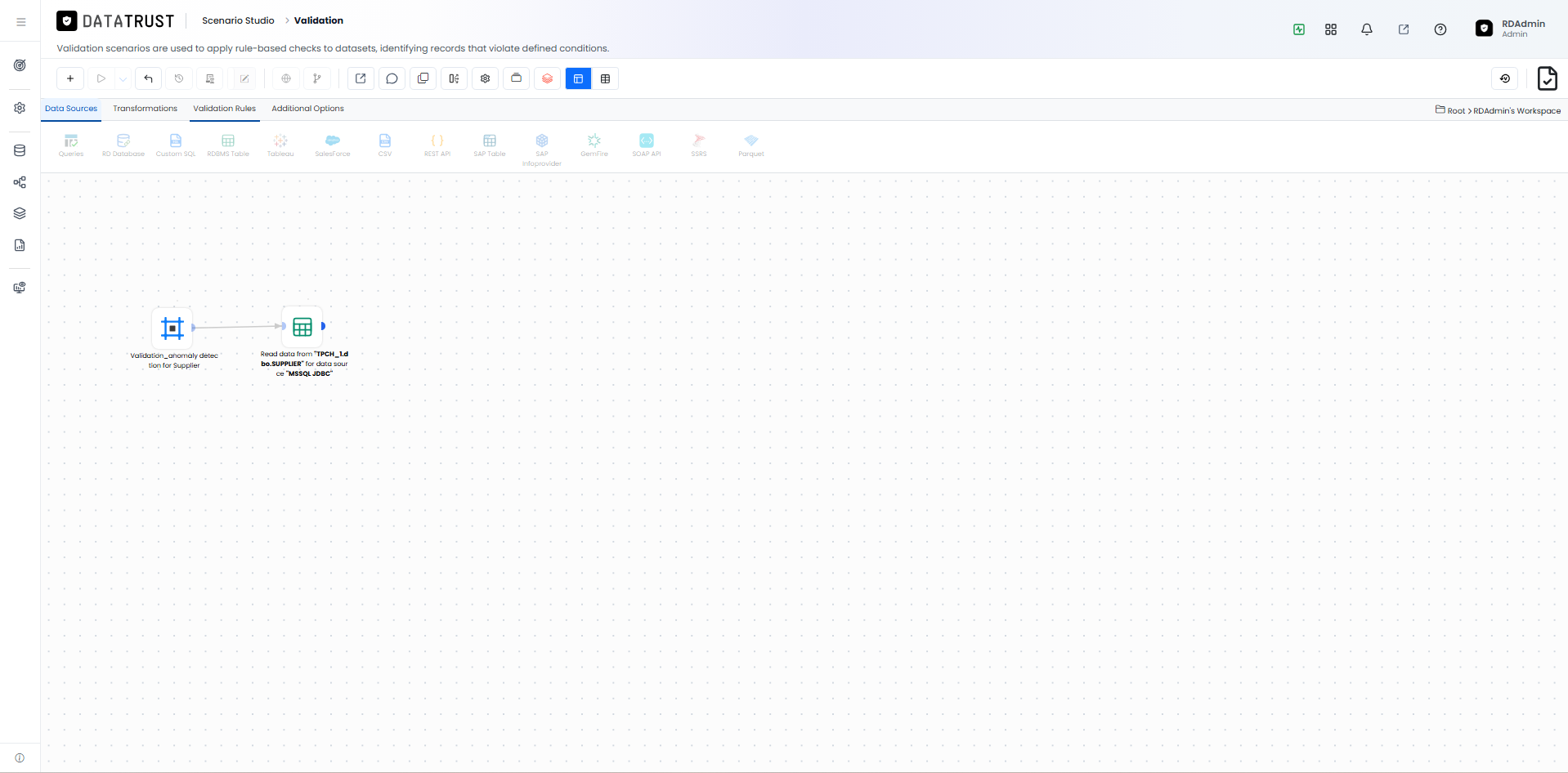Open the notifications bell

pos(1367,29)
